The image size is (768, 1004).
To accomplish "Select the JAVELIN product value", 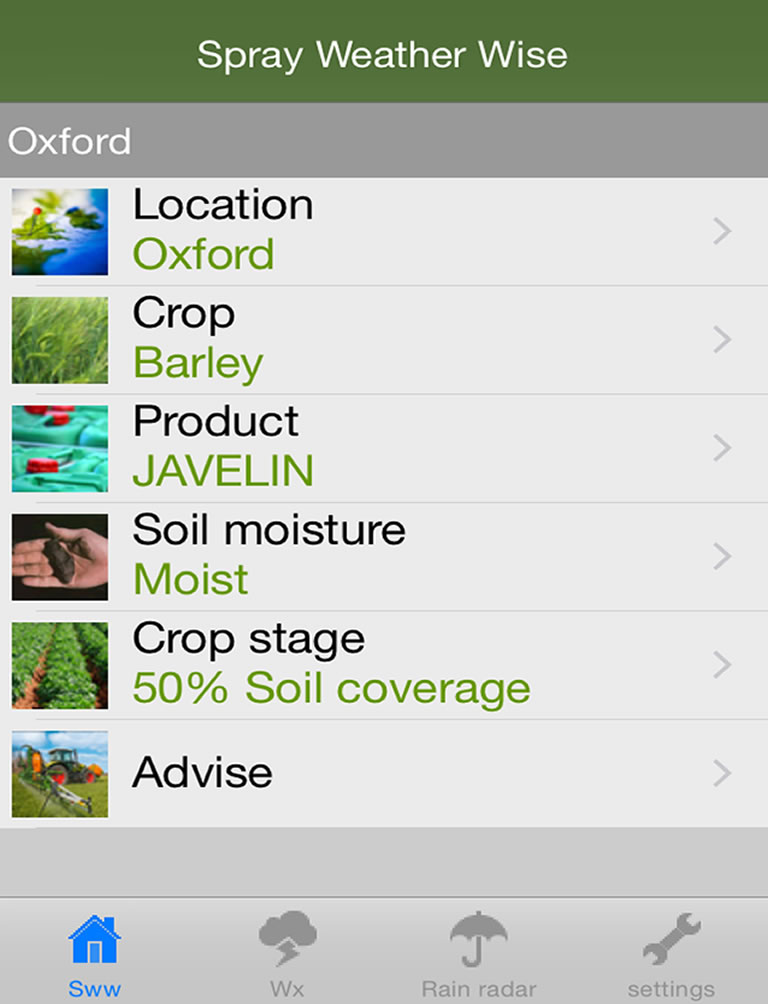I will pos(223,471).
